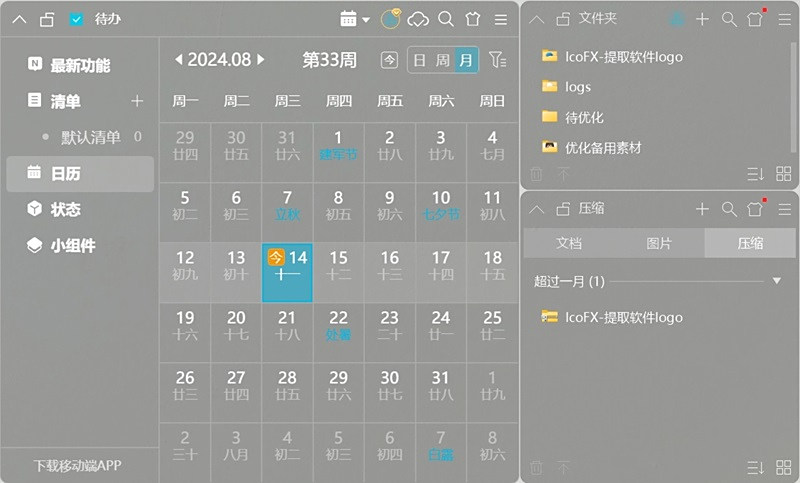Viewport: 800px width, 483px height.
Task: Switch to the 图片 tab
Action: (659, 243)
